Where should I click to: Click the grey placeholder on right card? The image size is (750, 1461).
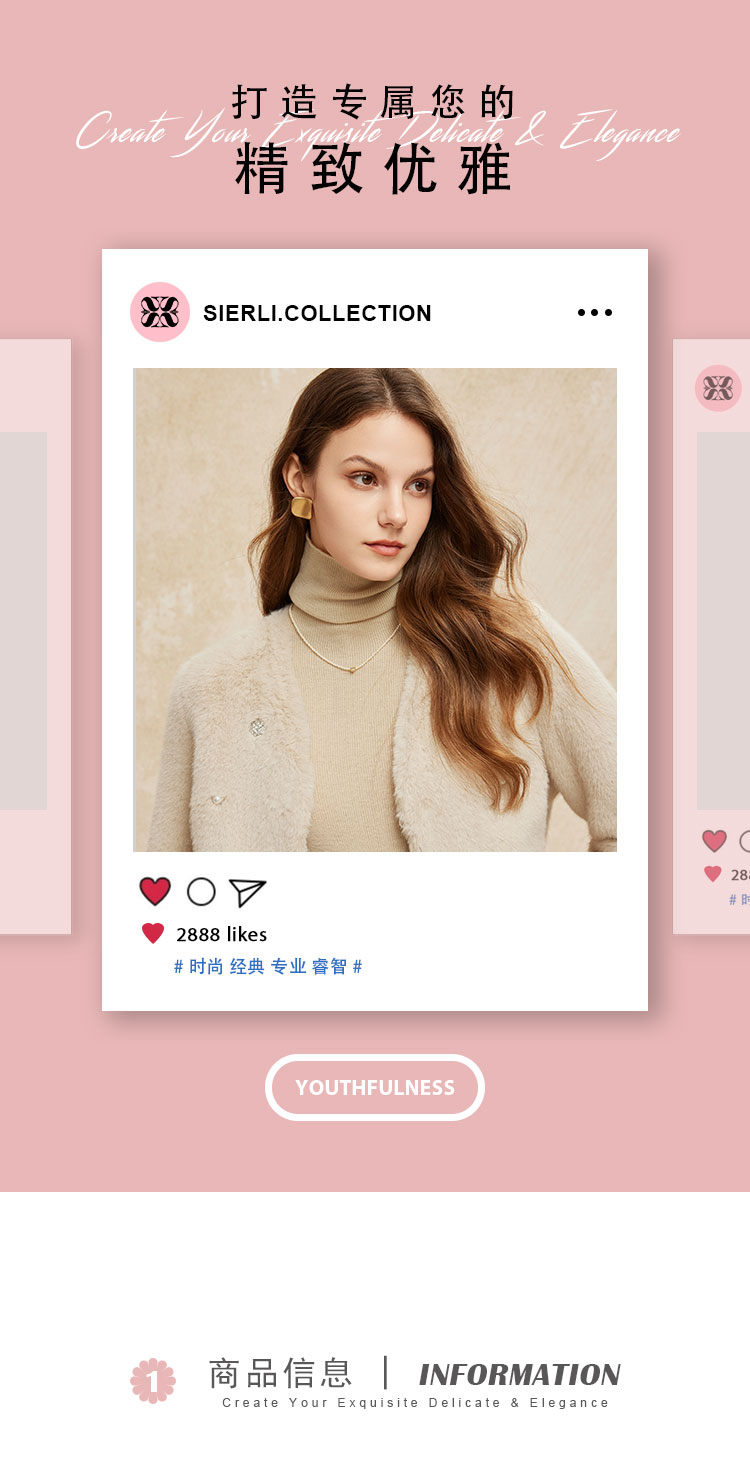coord(723,621)
